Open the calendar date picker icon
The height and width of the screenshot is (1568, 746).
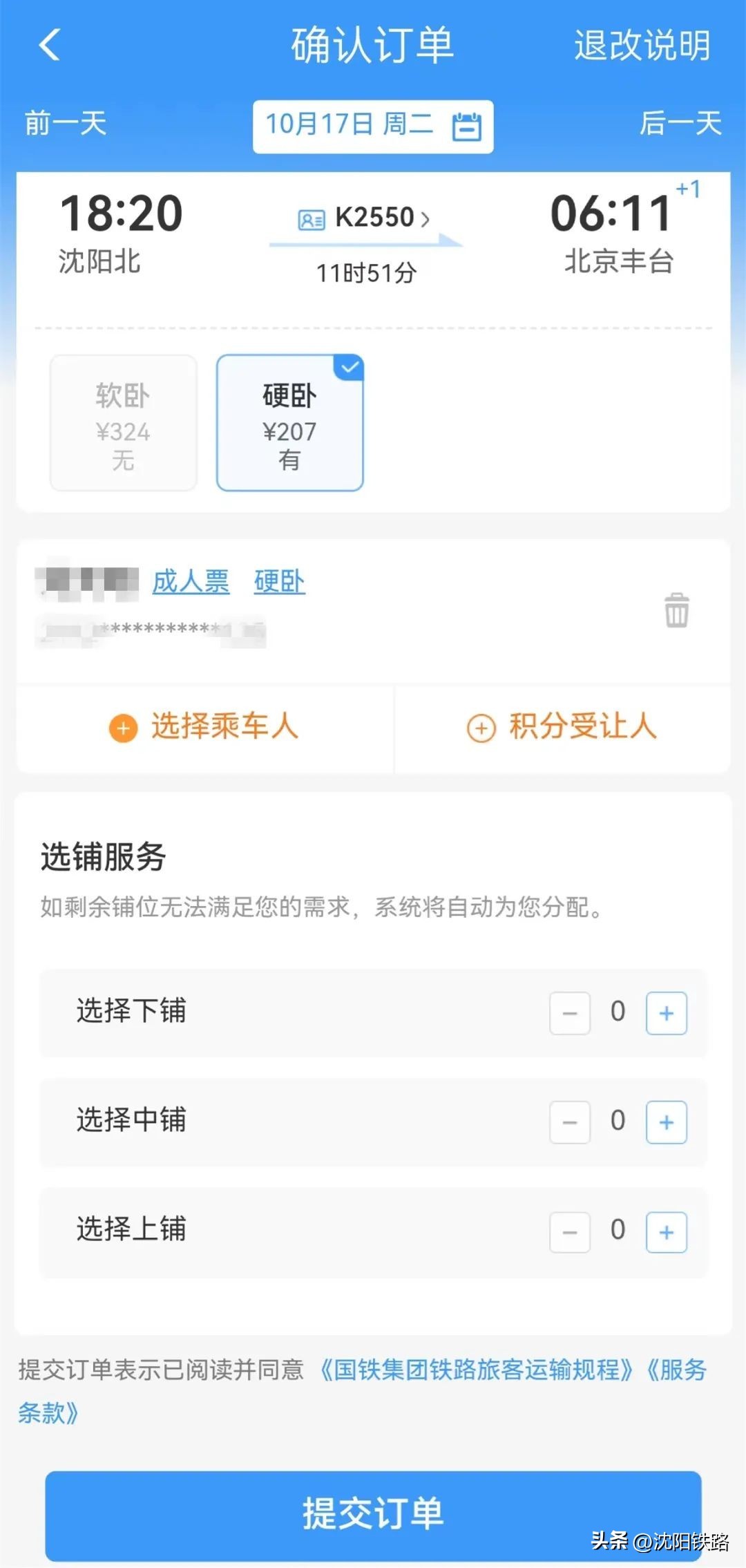point(466,126)
